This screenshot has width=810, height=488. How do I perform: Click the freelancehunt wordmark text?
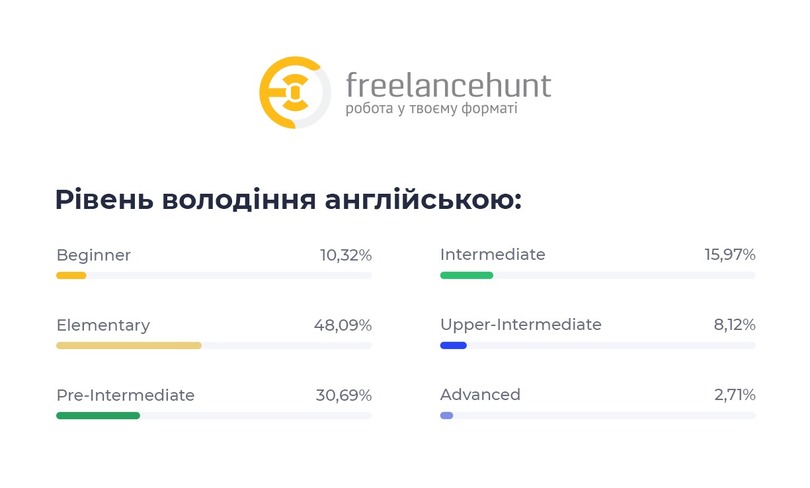tap(448, 85)
